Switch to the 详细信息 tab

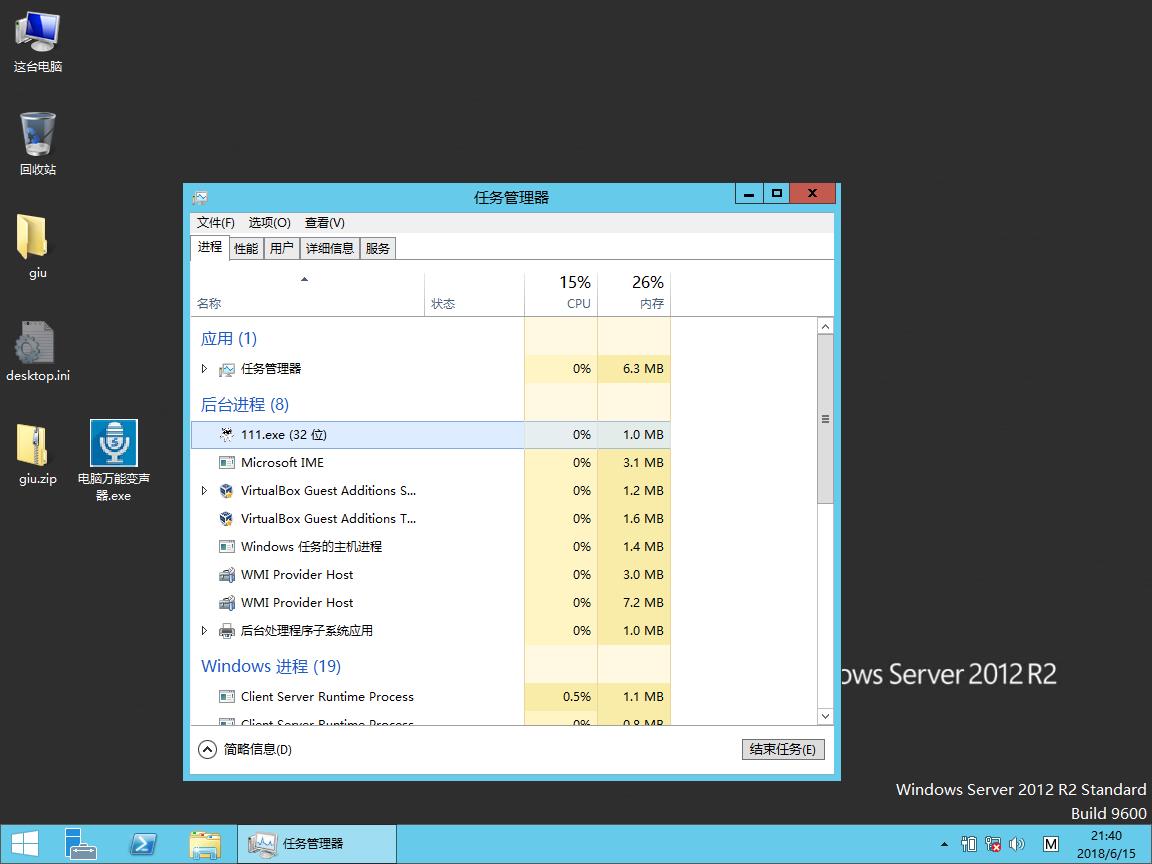click(x=329, y=248)
